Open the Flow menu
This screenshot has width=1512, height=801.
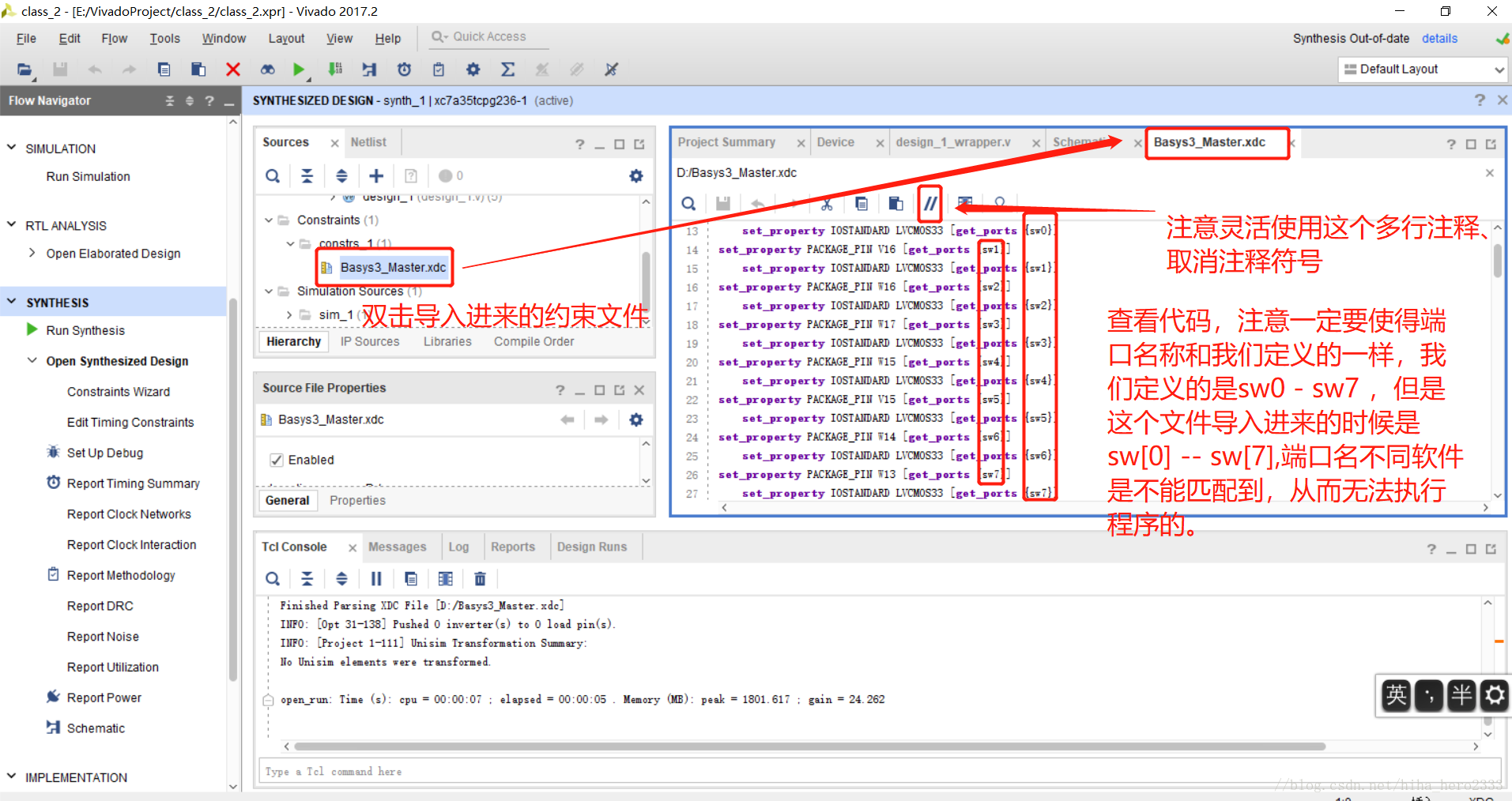coord(114,38)
